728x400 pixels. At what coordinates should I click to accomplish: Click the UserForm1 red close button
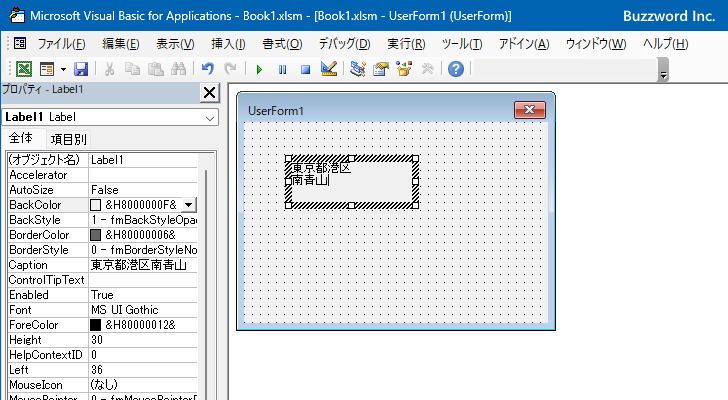point(530,110)
